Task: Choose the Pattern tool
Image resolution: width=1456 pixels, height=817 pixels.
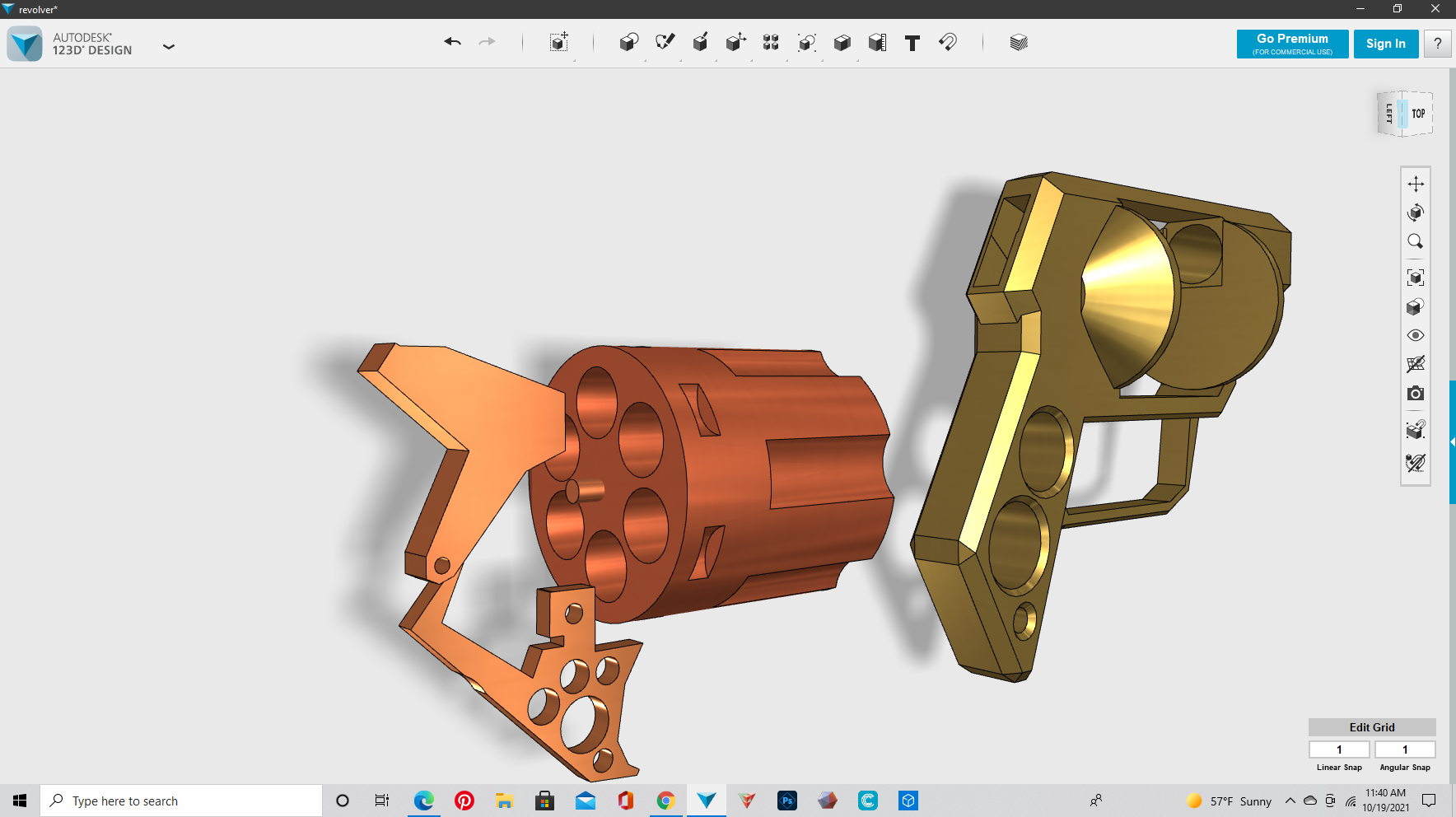Action: [x=771, y=43]
